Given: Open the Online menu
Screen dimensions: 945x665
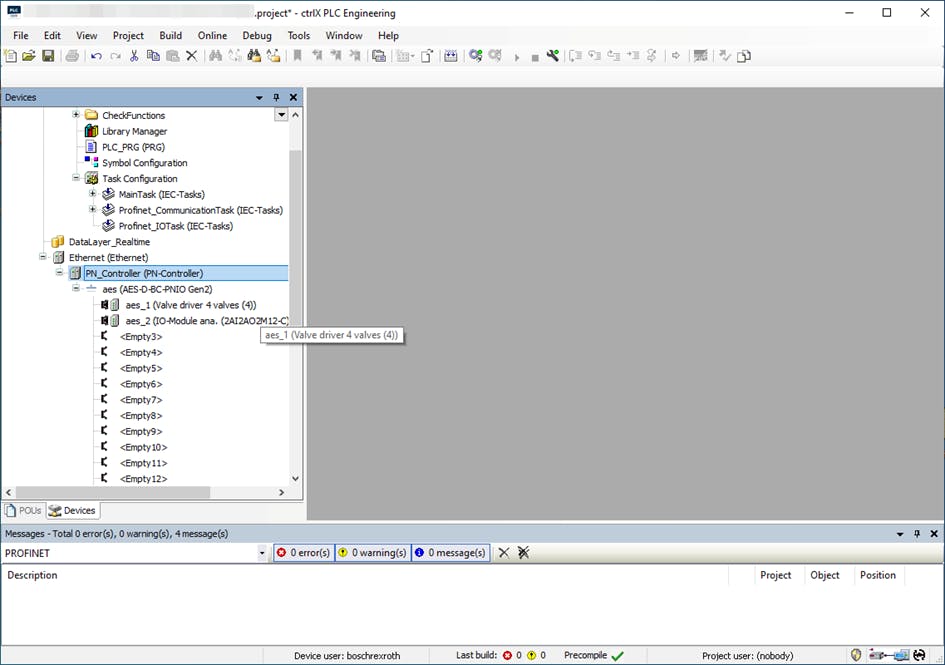Looking at the screenshot, I should [x=212, y=35].
